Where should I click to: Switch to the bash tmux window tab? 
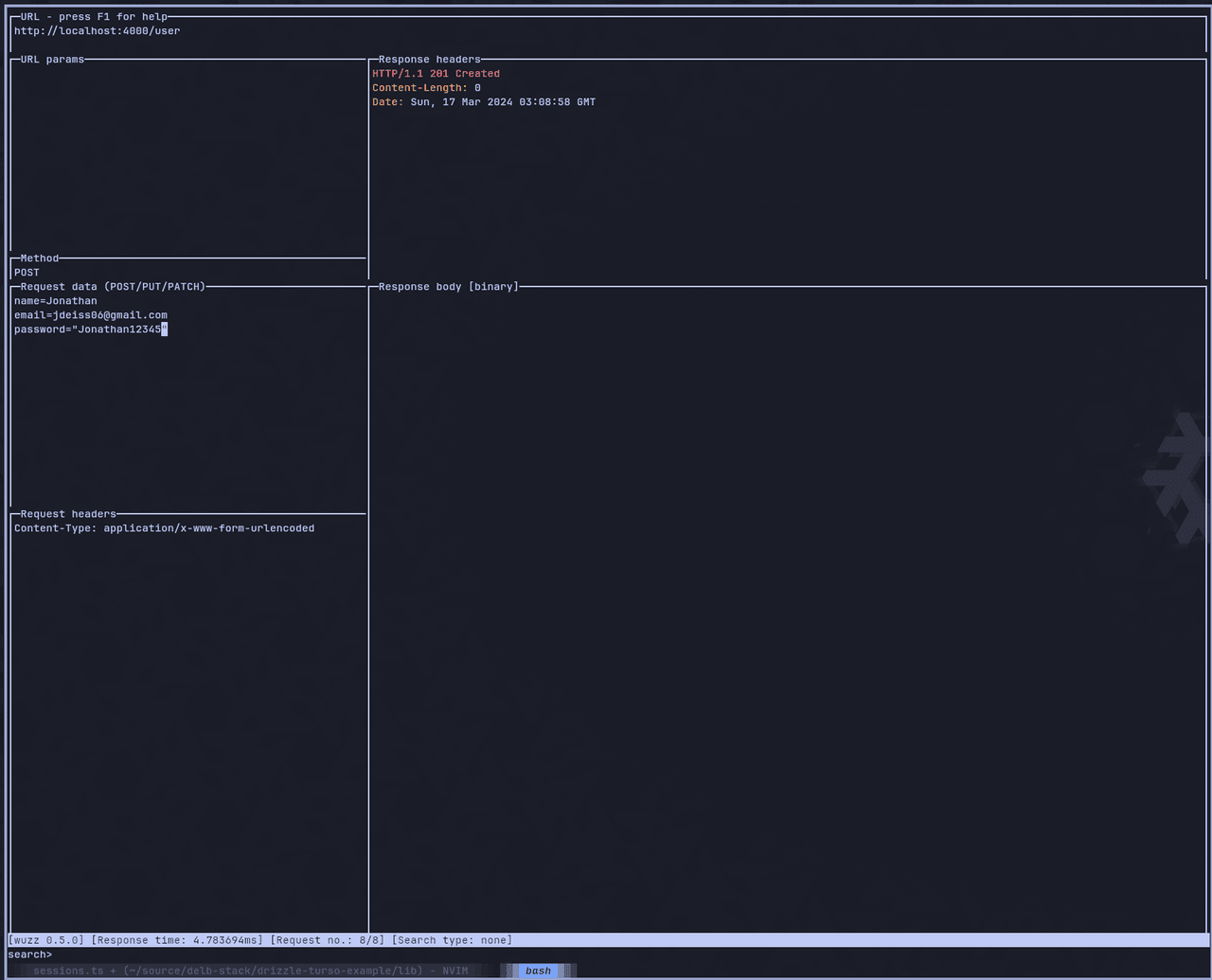point(538,971)
